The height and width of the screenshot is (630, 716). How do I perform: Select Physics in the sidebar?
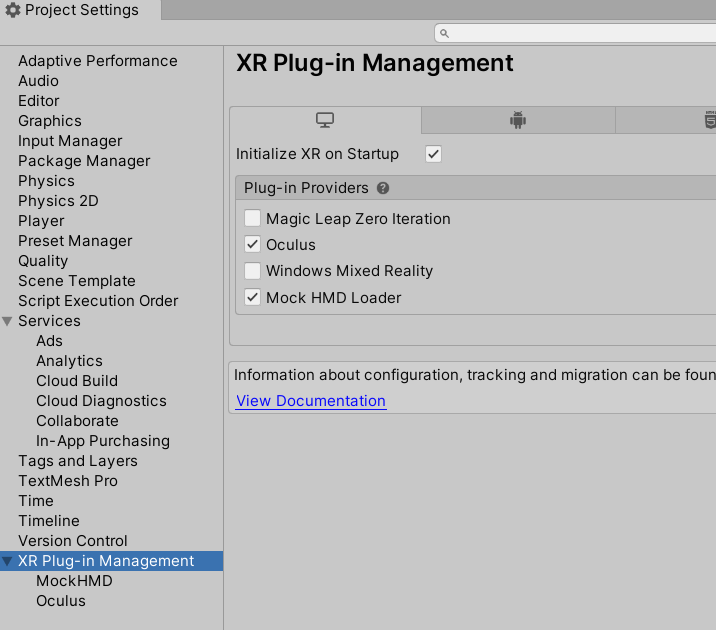click(46, 181)
